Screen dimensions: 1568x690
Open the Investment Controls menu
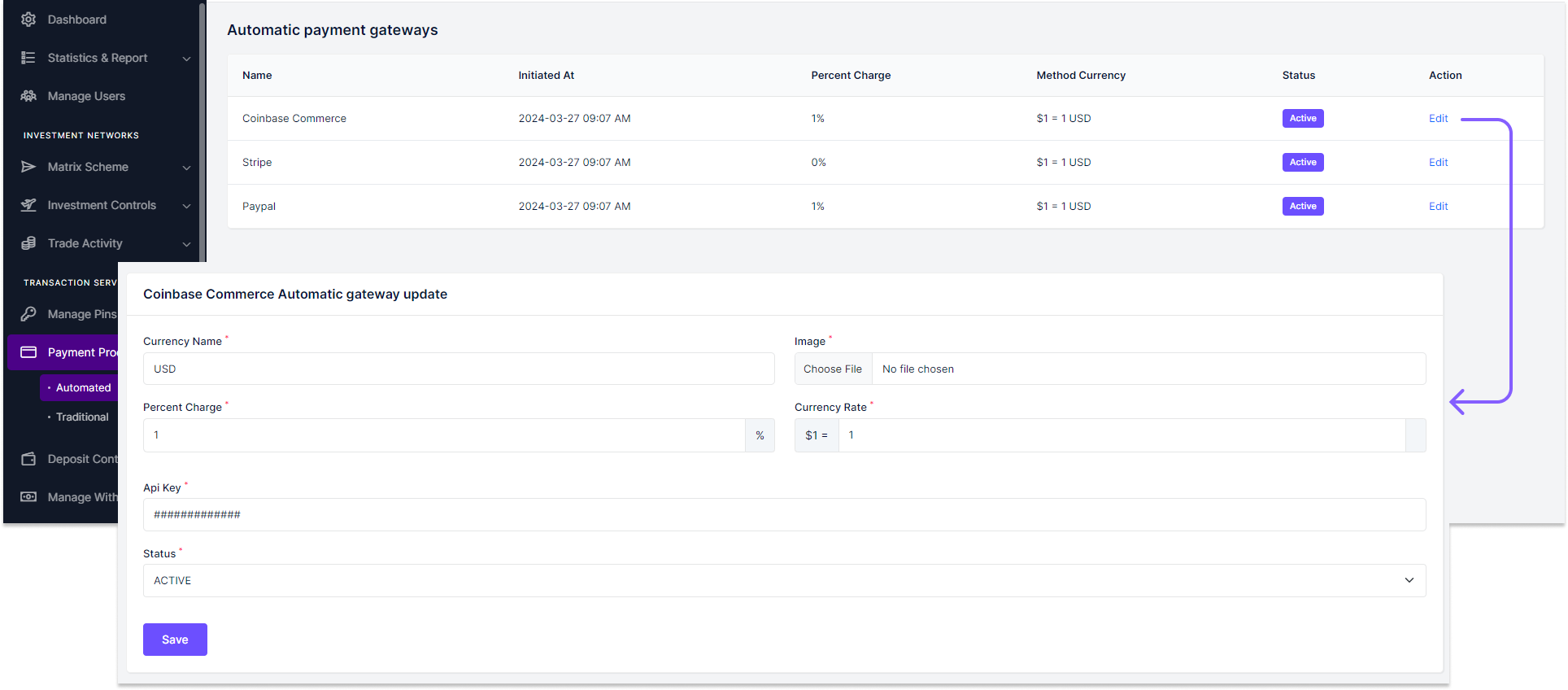(x=102, y=205)
